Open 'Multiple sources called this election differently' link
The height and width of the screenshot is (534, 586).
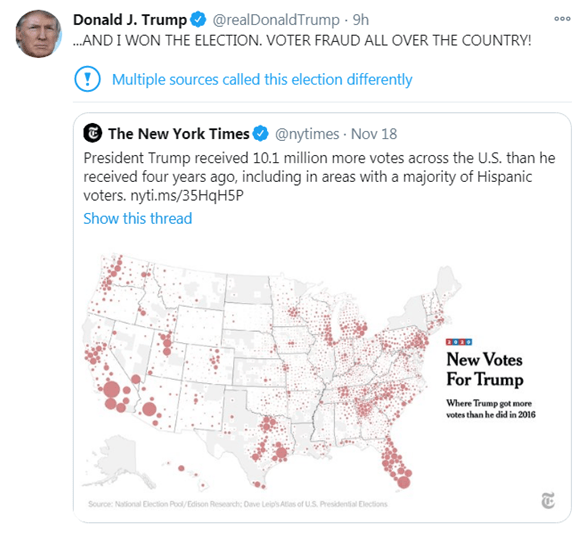coord(262,80)
